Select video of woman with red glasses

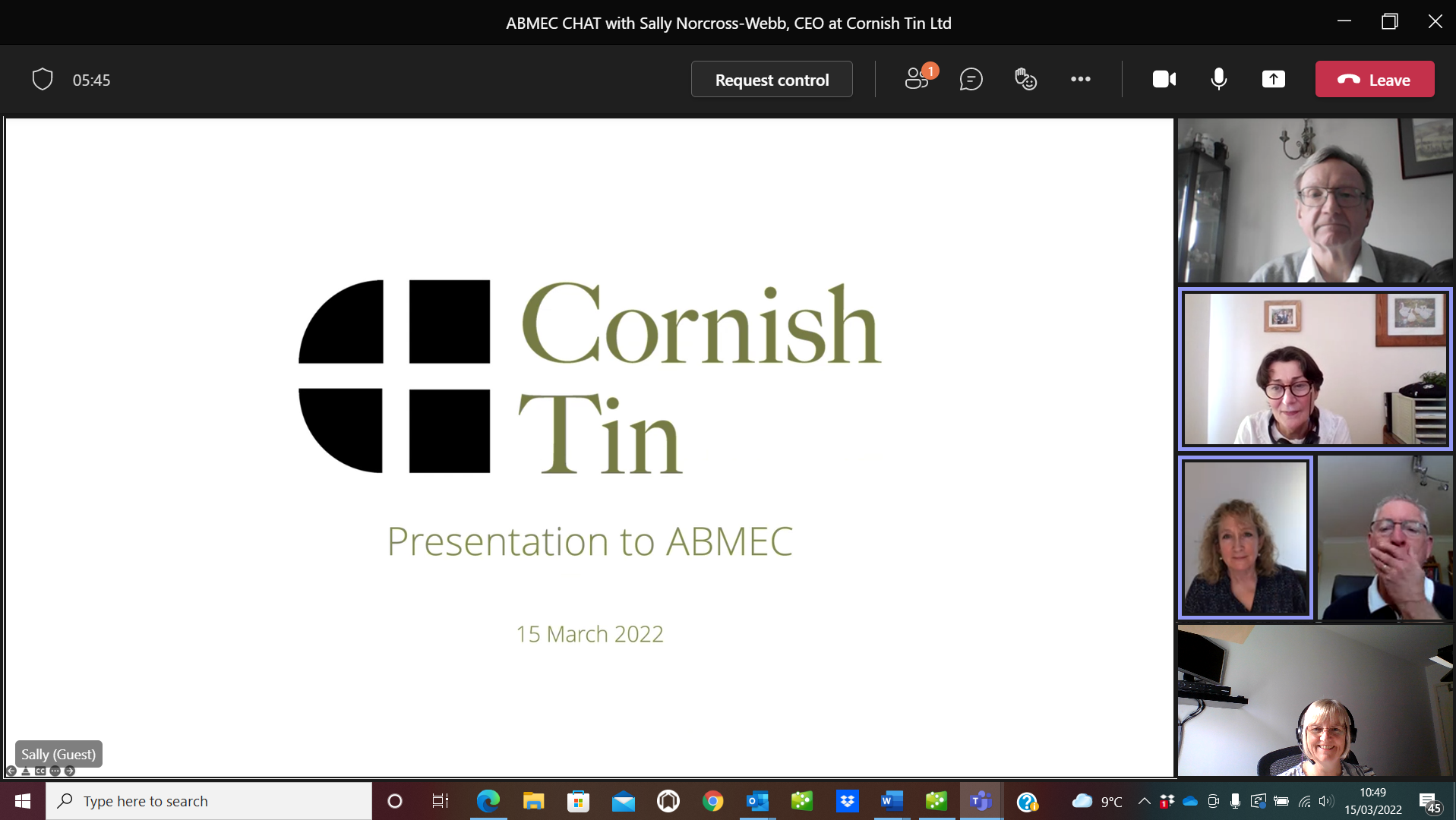tap(1315, 369)
